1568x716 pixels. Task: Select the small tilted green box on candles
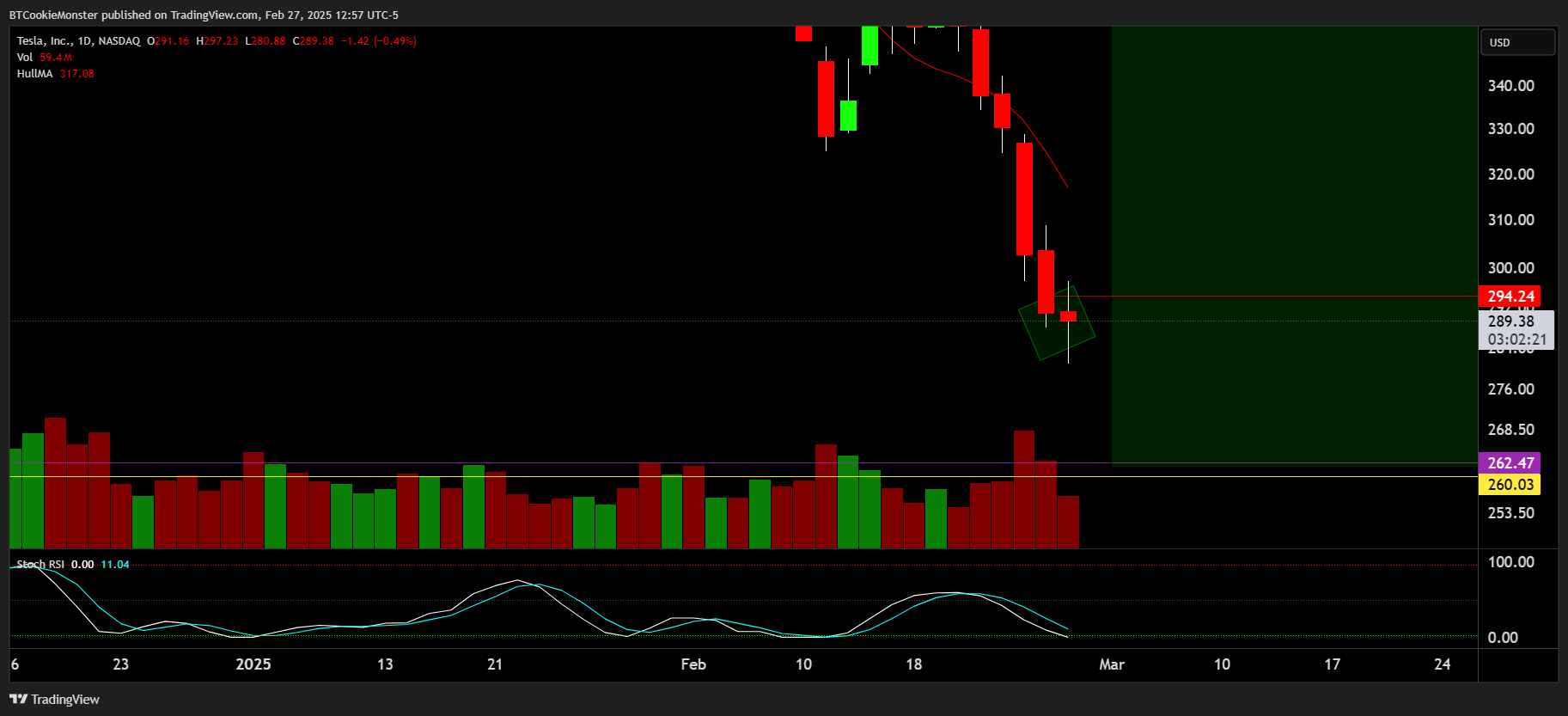(1057, 323)
